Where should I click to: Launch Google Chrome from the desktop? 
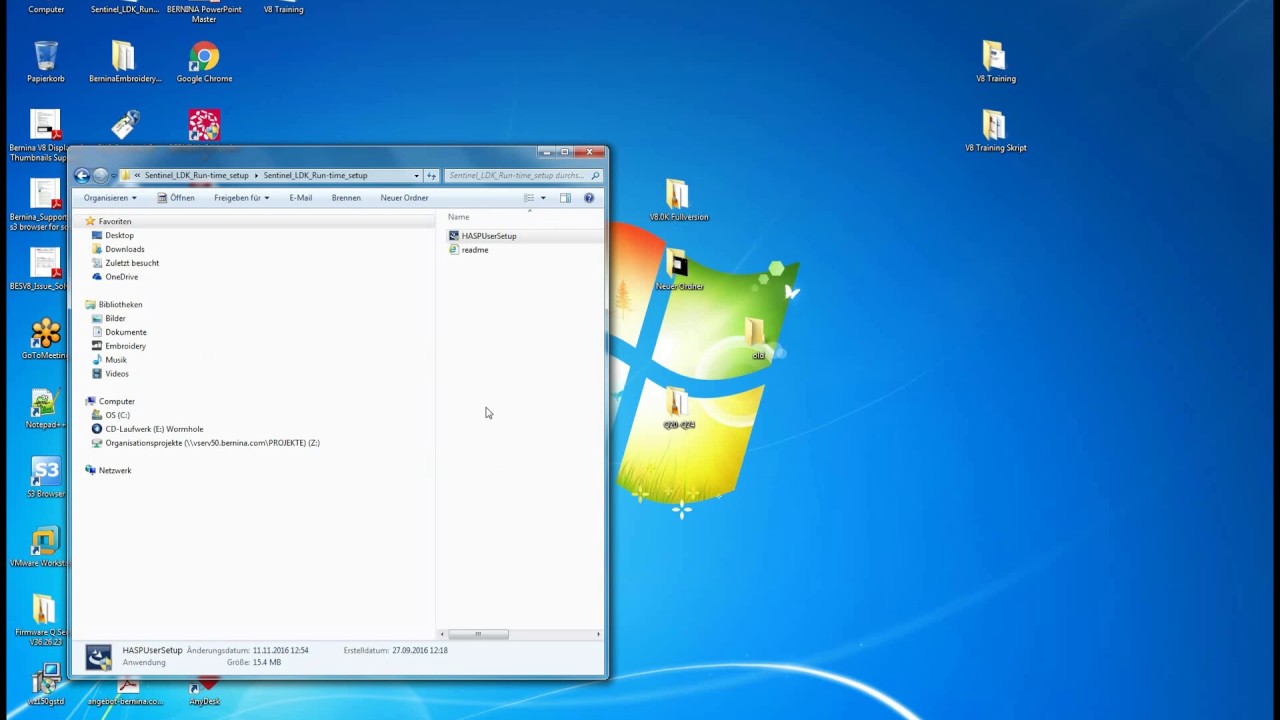point(204,62)
